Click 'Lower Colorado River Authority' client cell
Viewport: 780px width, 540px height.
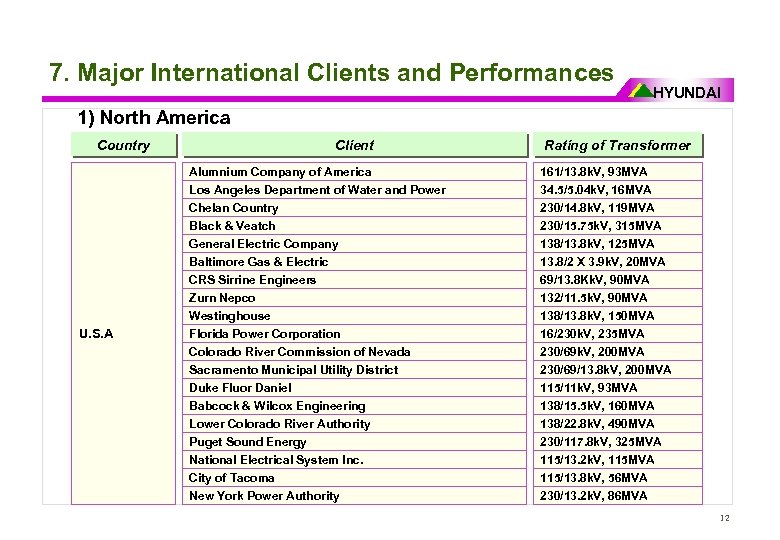point(354,423)
